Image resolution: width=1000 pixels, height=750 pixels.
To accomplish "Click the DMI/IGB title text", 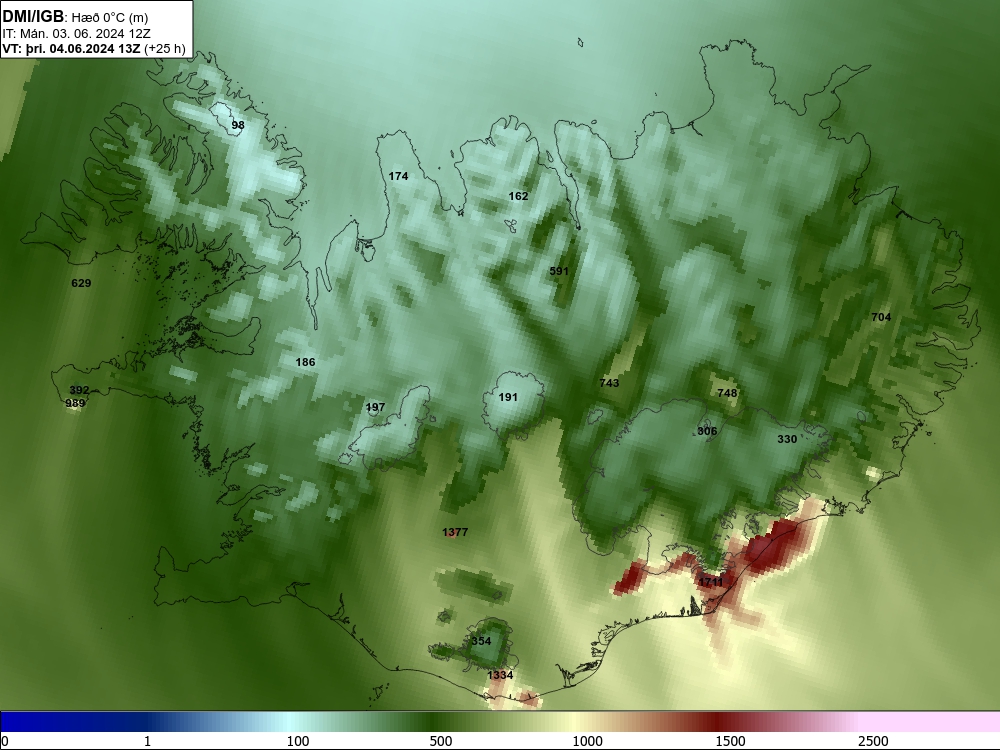I will tap(33, 17).
